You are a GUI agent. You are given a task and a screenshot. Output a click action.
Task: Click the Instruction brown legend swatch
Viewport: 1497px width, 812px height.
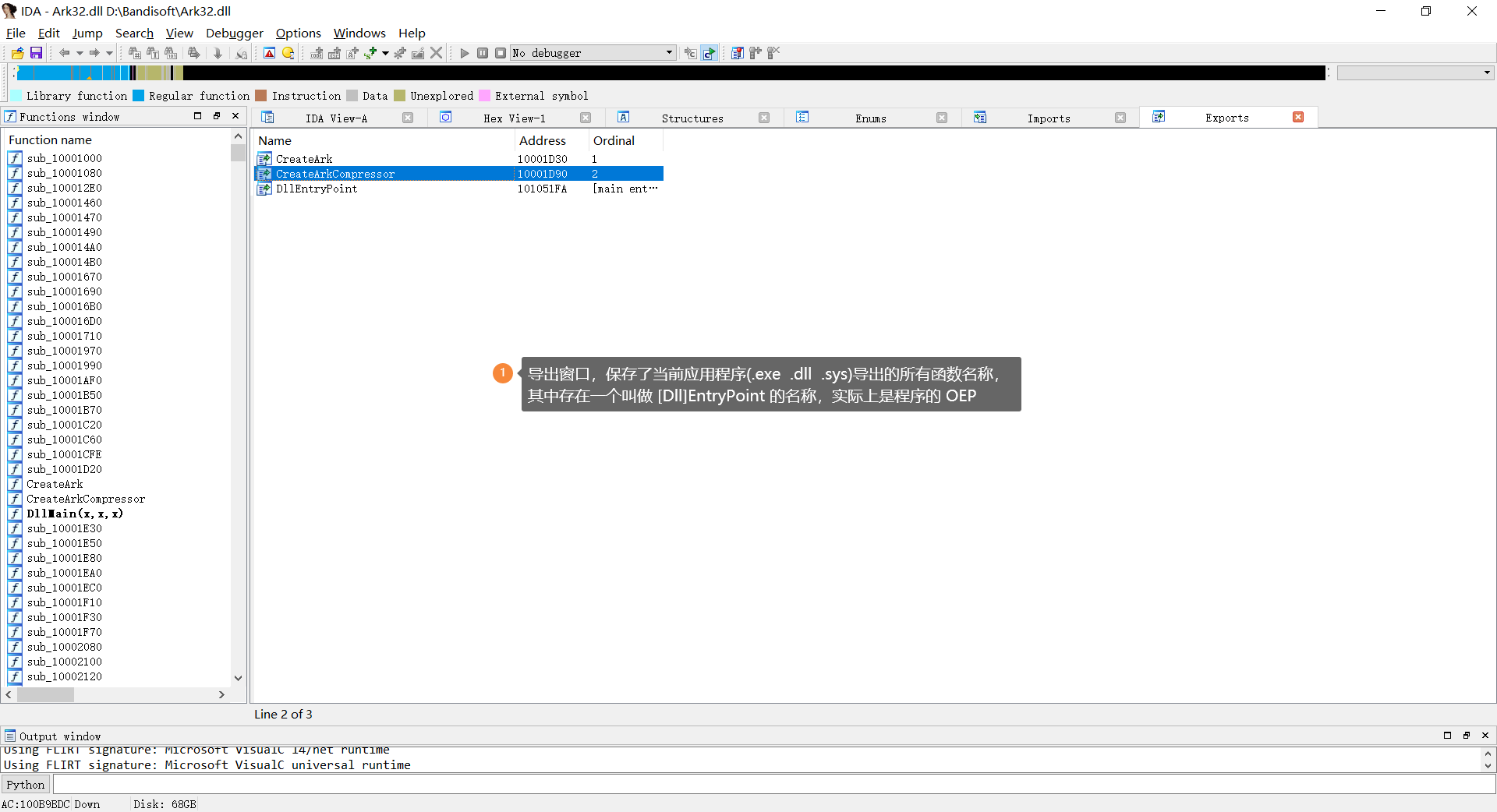coord(261,96)
